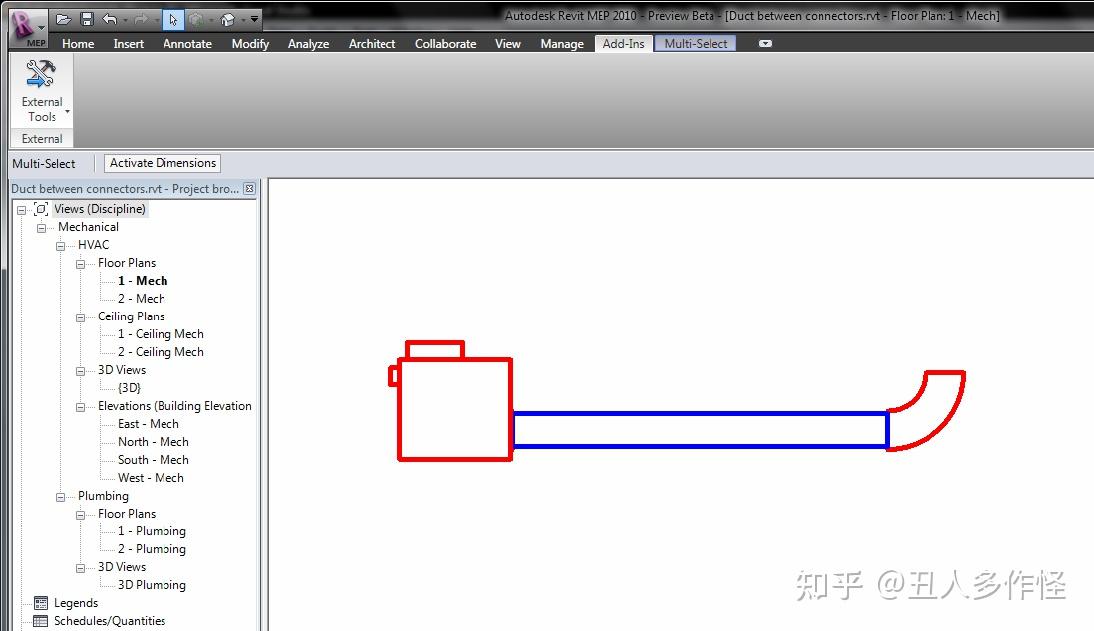The width and height of the screenshot is (1094, 631).
Task: Switch to the Add-Ins ribbon tab
Action: [622, 43]
